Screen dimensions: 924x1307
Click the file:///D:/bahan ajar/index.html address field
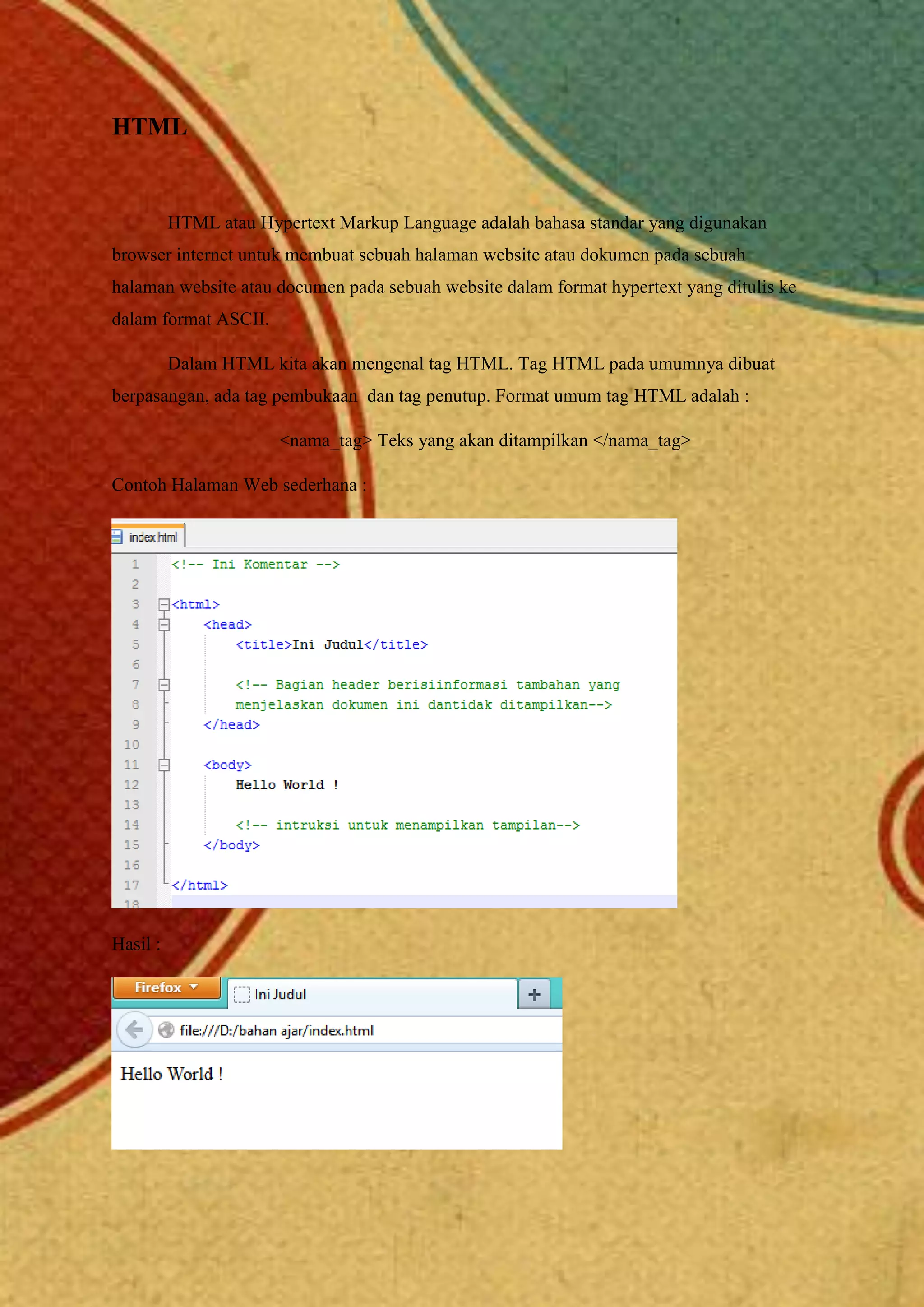click(357, 1030)
